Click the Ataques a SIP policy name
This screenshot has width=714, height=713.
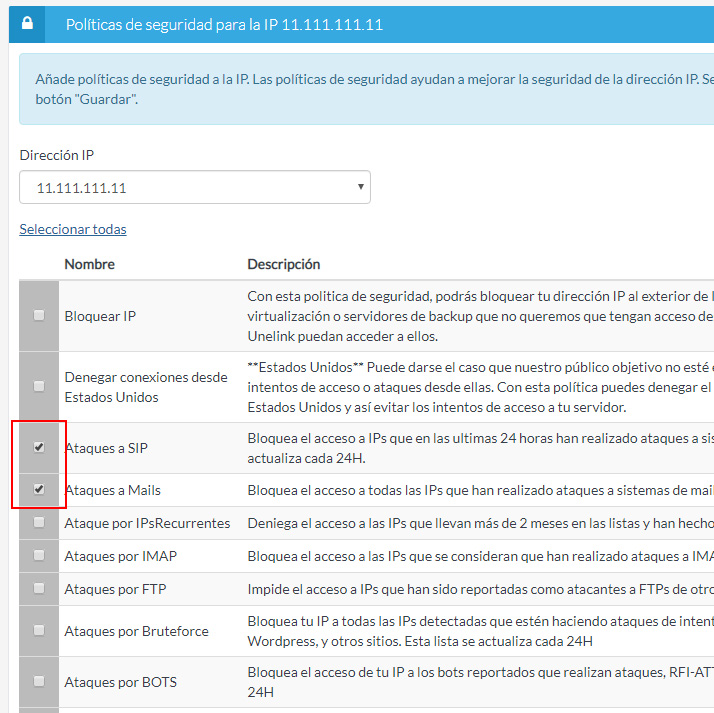106,448
